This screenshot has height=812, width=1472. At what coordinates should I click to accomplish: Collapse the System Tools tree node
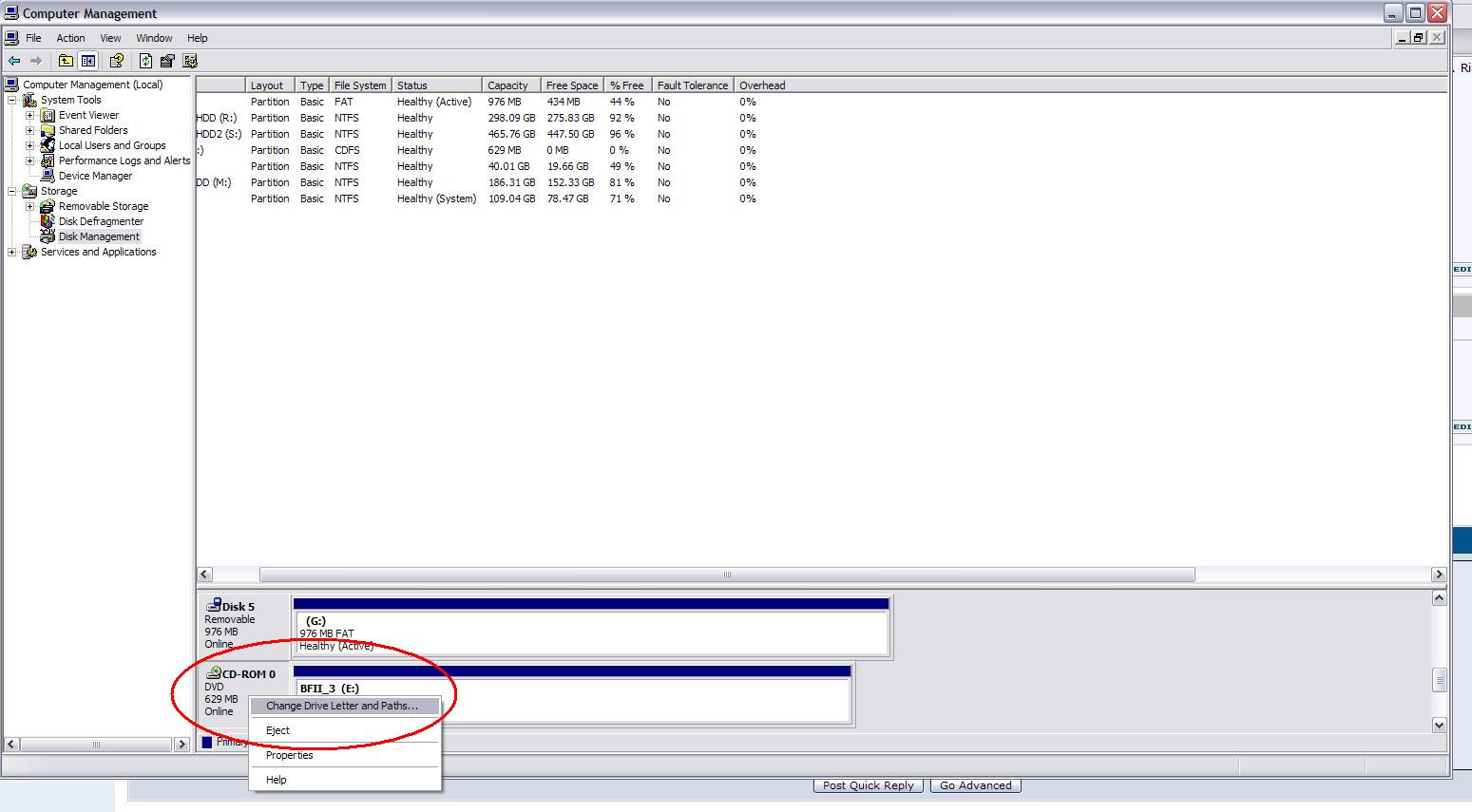click(11, 100)
